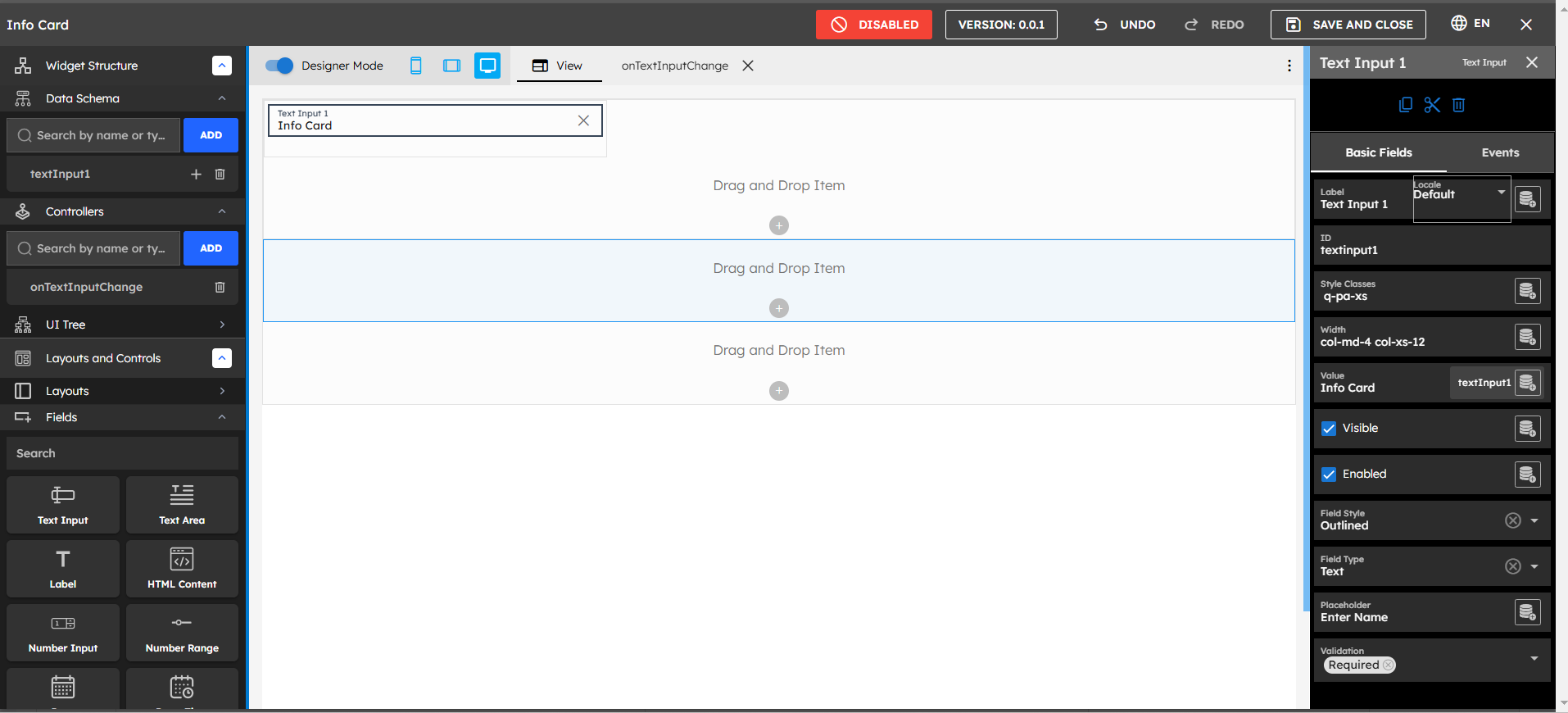Delete the Text Input 1 widget
Image resolution: width=1568 pixels, height=713 pixels.
(x=1458, y=105)
